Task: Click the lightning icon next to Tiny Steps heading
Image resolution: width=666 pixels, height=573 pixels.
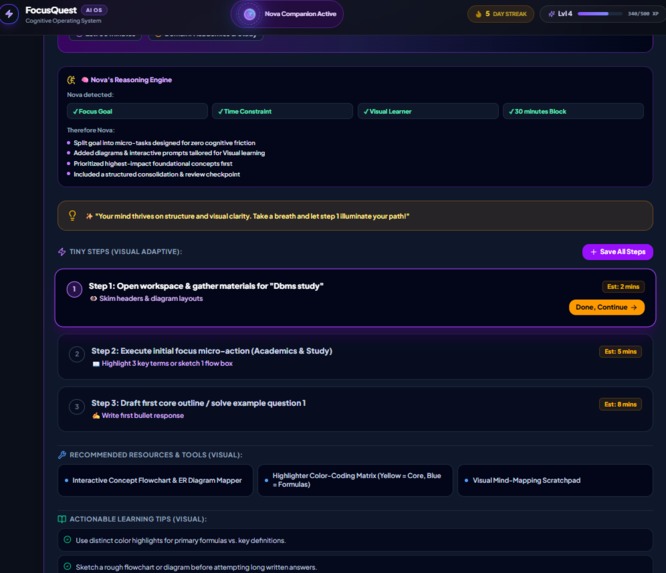Action: (x=62, y=252)
